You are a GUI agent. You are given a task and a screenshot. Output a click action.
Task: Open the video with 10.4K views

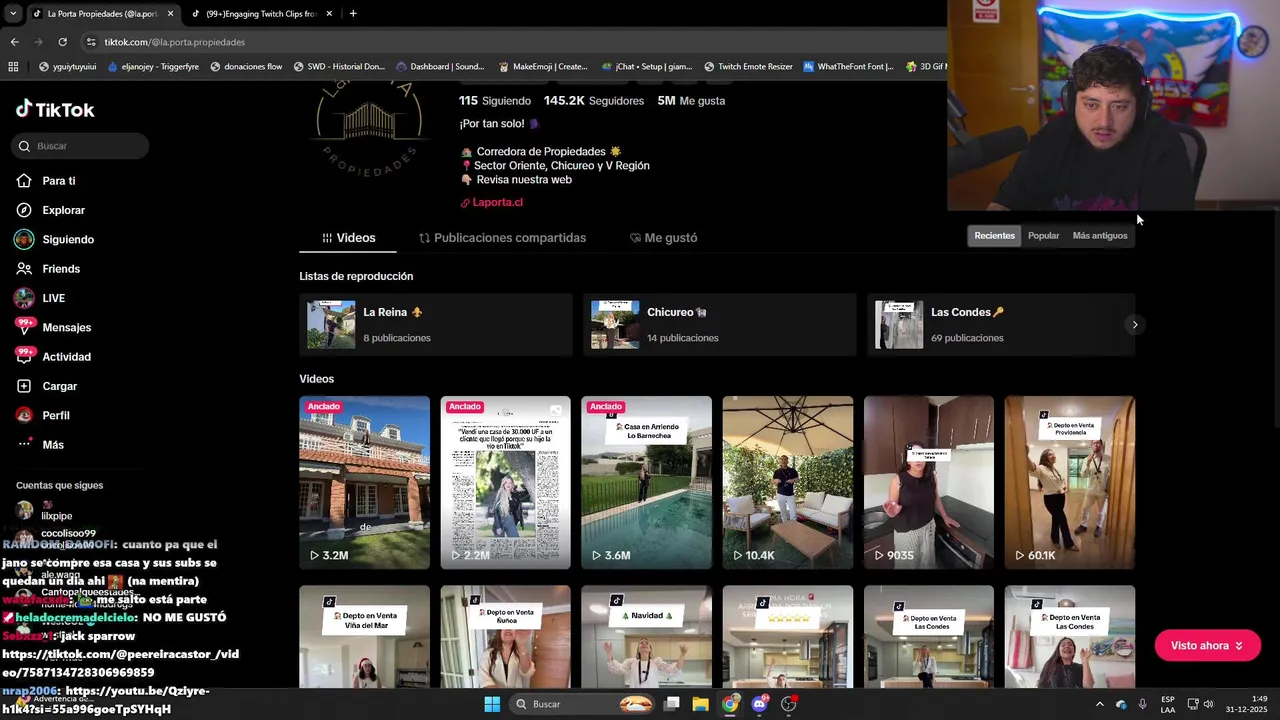pos(788,482)
